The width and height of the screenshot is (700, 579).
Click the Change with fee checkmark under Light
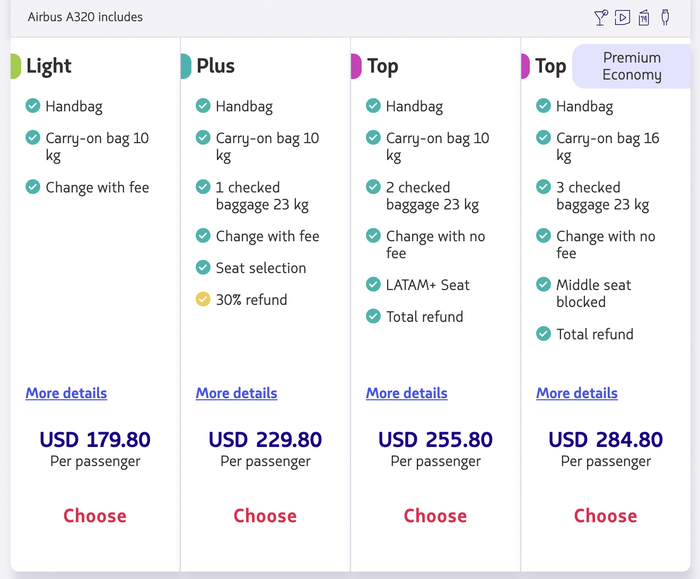coord(33,187)
